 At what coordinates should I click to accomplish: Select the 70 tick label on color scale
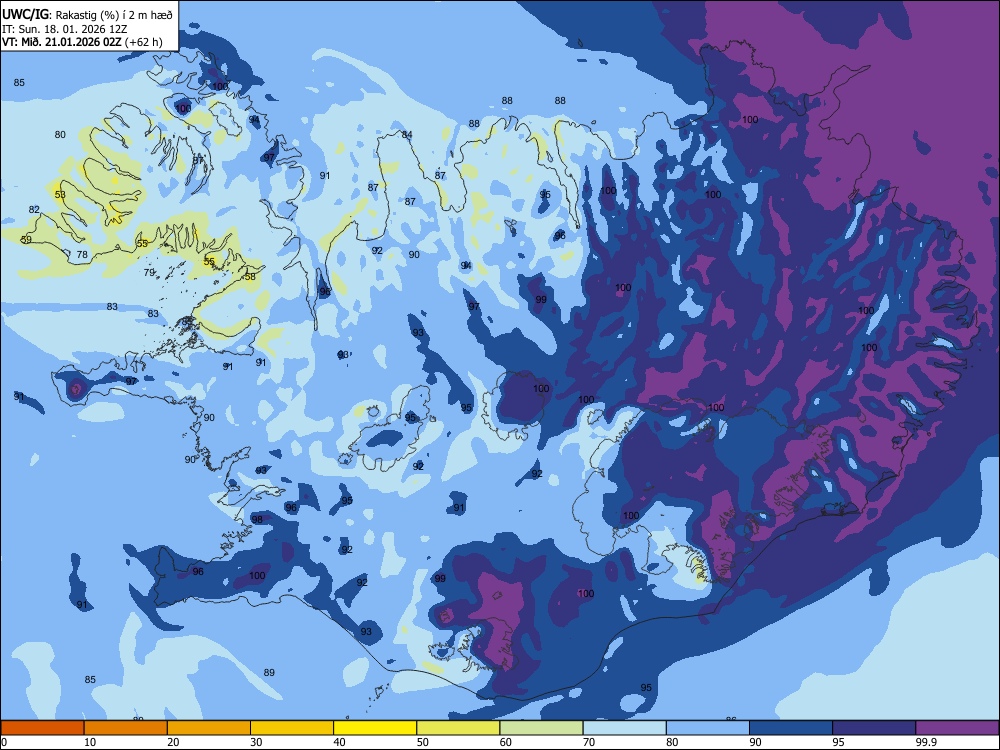[589, 742]
